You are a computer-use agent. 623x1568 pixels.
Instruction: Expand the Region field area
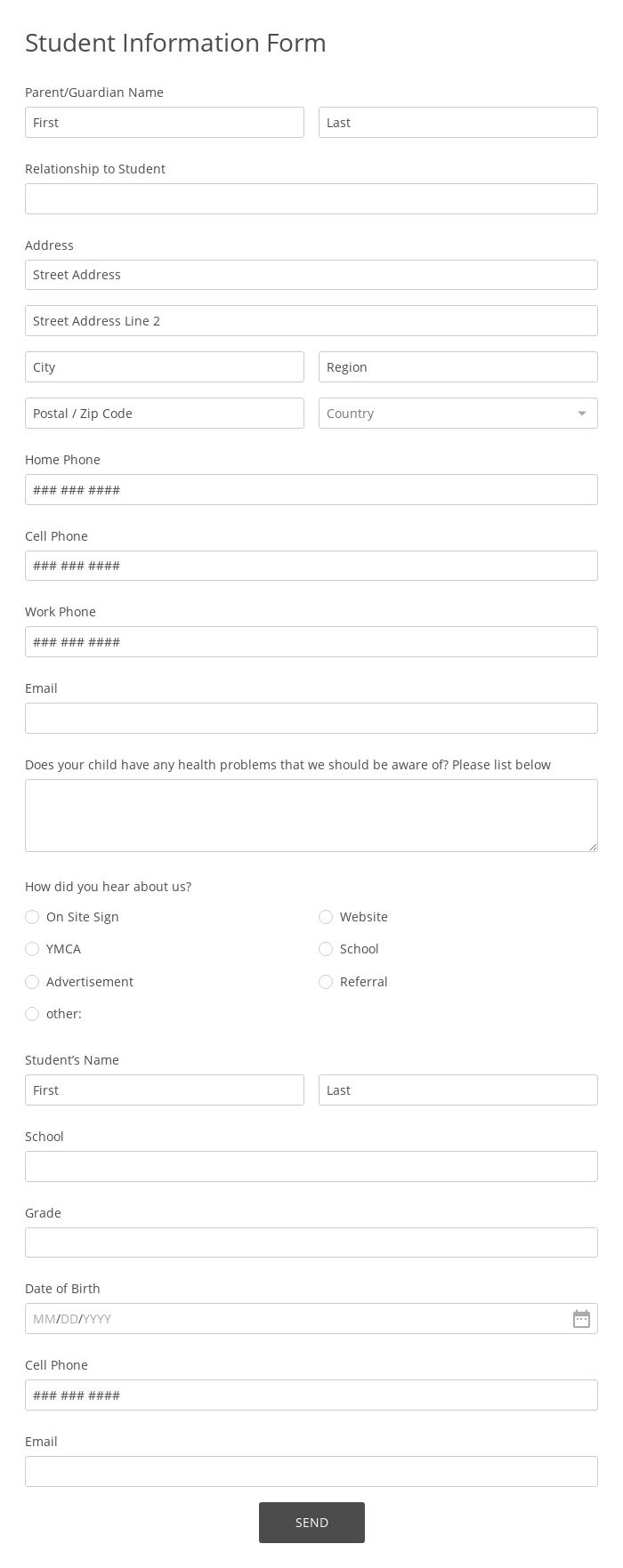coord(458,366)
